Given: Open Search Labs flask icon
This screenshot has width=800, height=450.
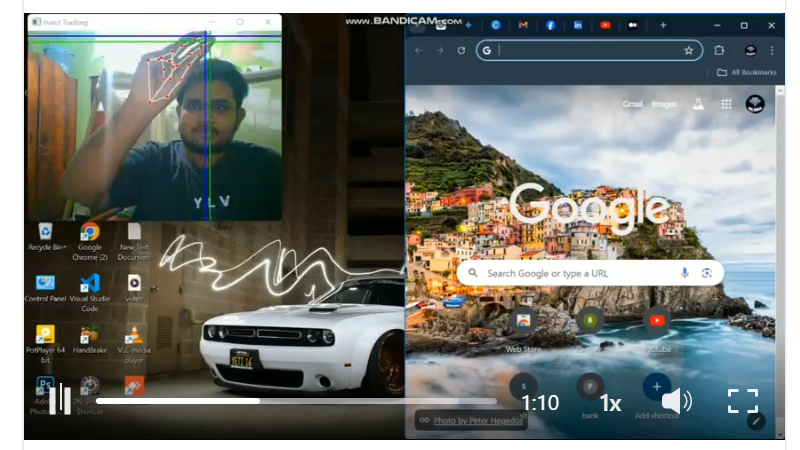Looking at the screenshot, I should tap(698, 104).
